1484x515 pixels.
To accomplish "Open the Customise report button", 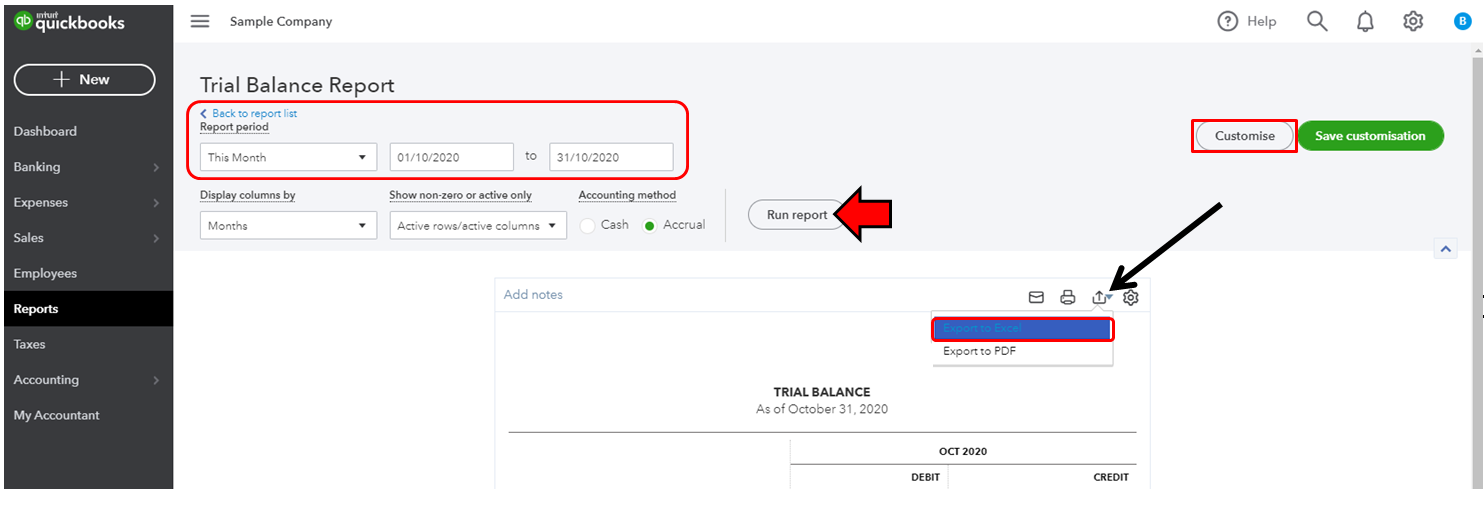I will [1244, 136].
